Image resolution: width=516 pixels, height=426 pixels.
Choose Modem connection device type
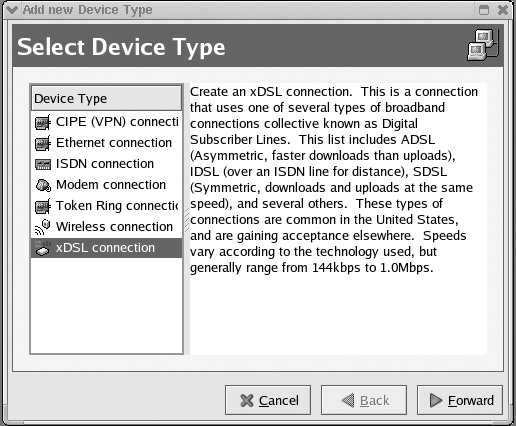click(107, 185)
